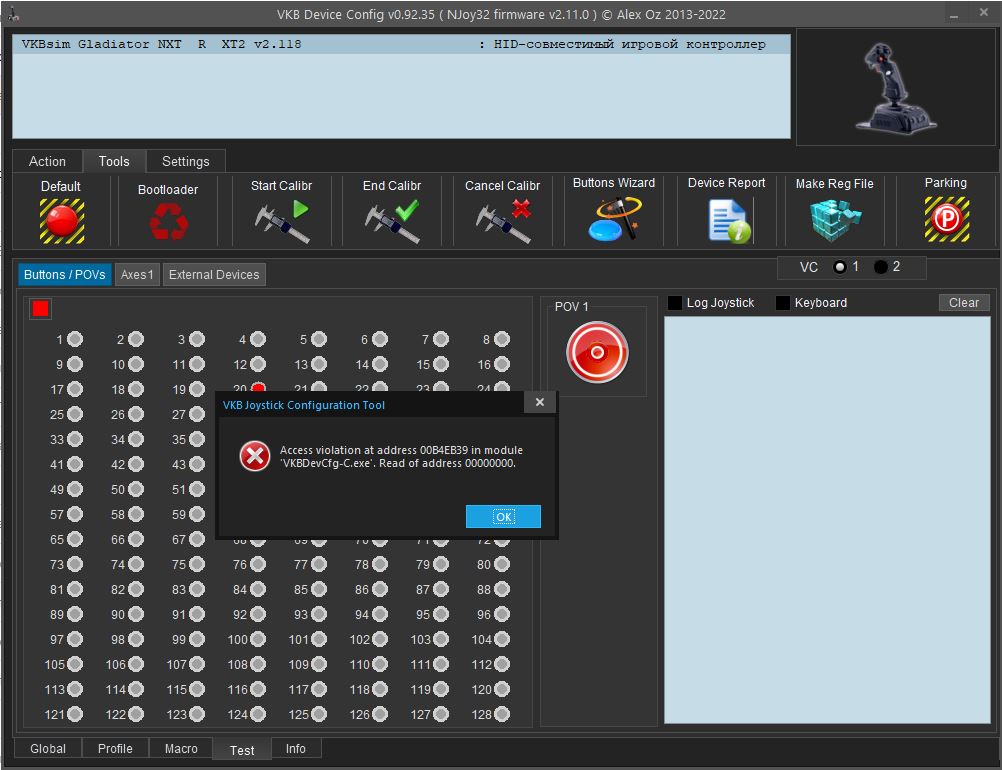Click the Default reset red button icon

62,220
